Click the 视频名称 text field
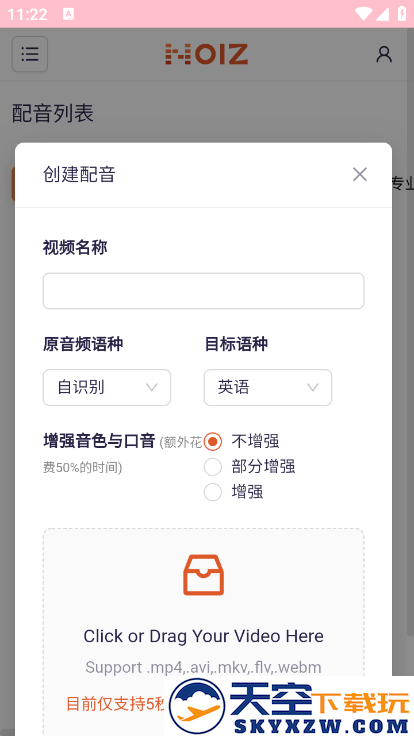414x736 pixels. [203, 291]
